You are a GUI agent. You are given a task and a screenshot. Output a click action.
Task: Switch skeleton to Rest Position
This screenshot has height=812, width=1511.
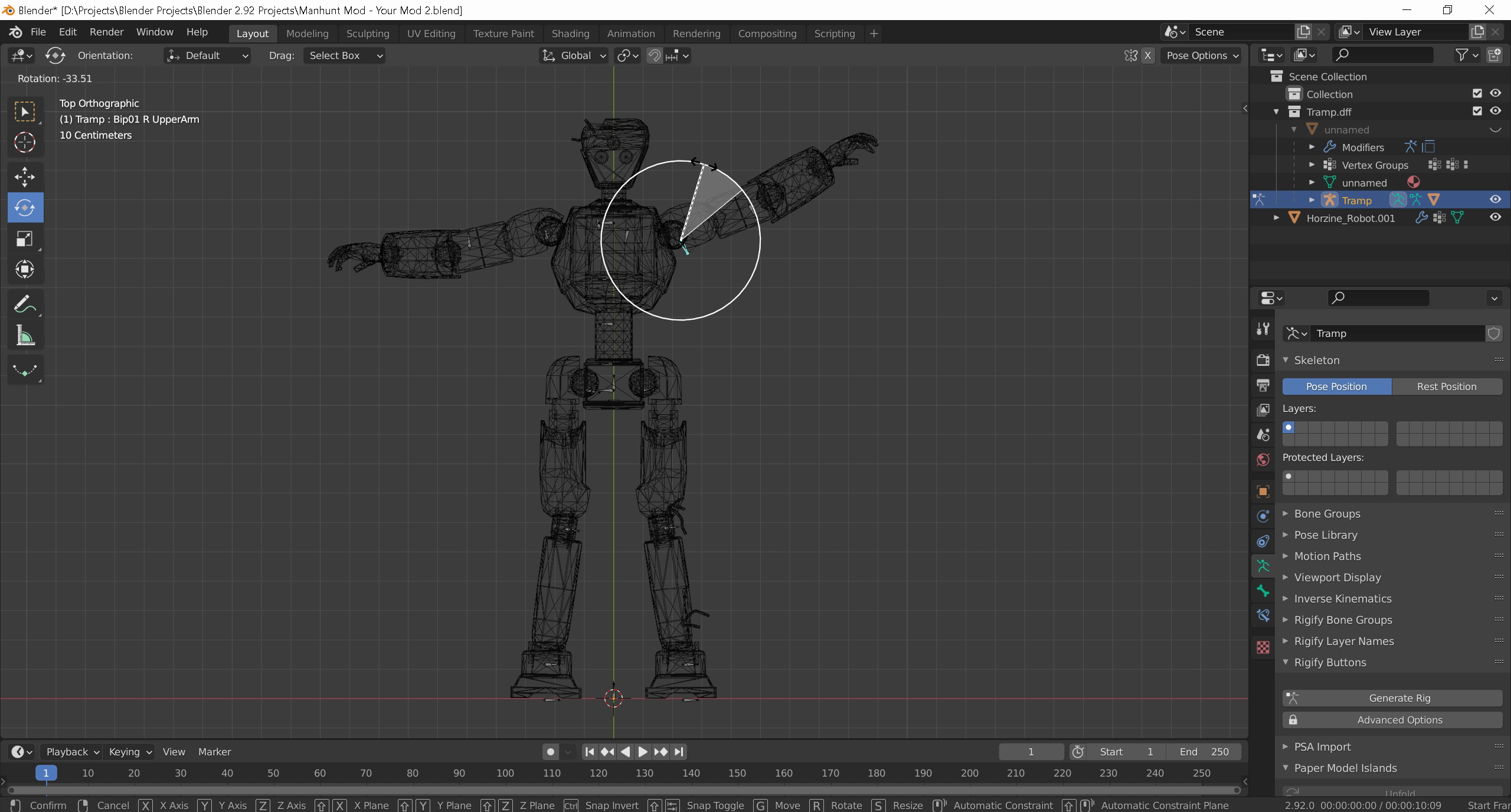(1447, 387)
